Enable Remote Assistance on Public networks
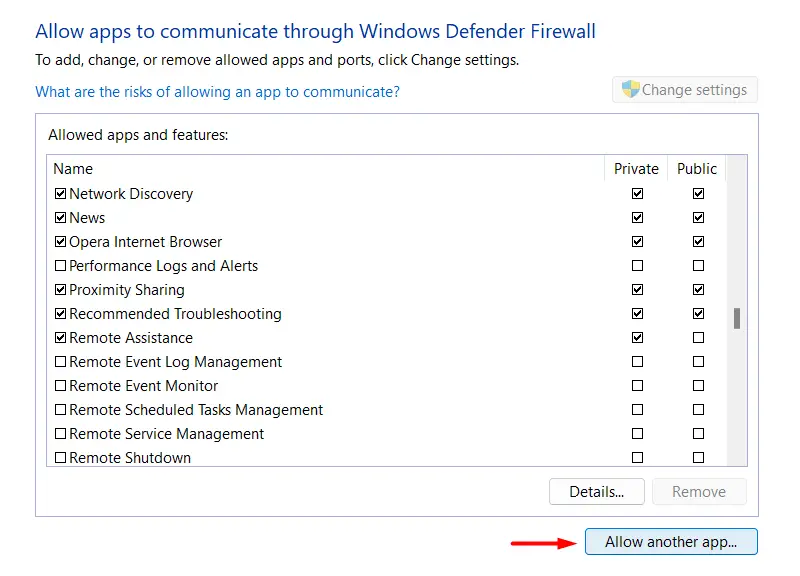800x576 pixels. pyautogui.click(x=698, y=338)
